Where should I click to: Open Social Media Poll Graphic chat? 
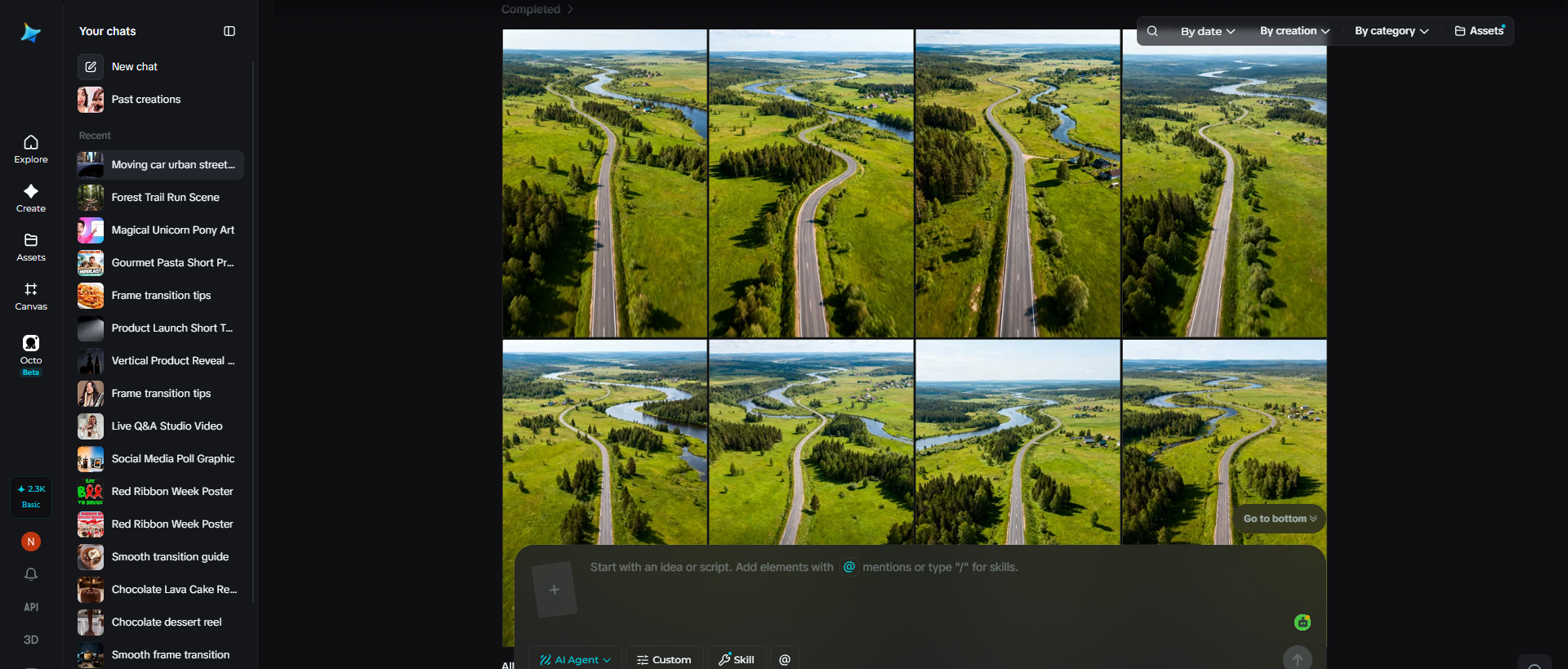pyautogui.click(x=161, y=458)
